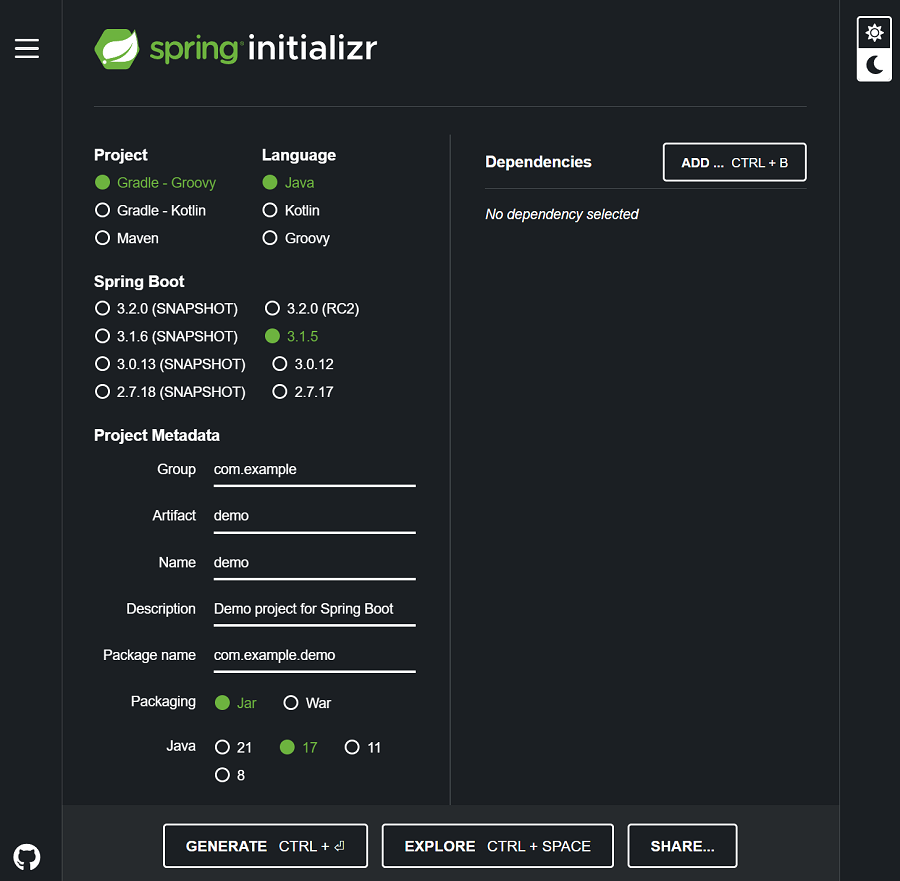Click the Share button
The height and width of the screenshot is (881, 900).
682,846
